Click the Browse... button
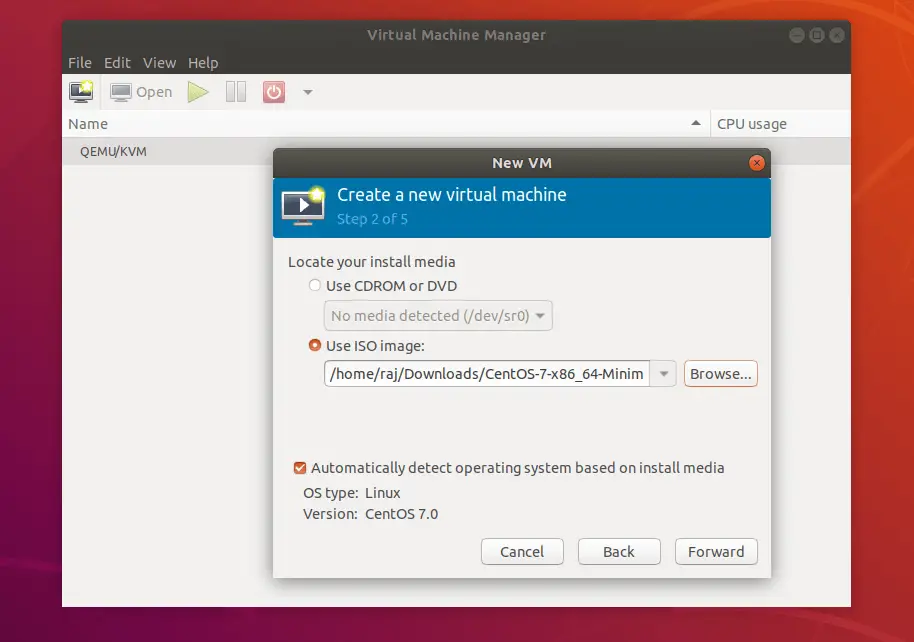The width and height of the screenshot is (914, 642). point(720,374)
